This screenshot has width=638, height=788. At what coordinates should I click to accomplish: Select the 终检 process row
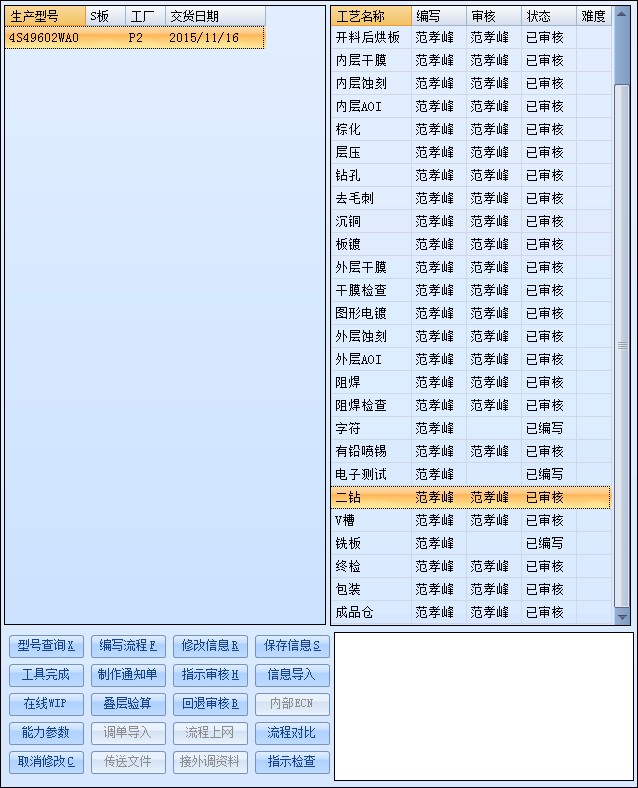(471, 566)
